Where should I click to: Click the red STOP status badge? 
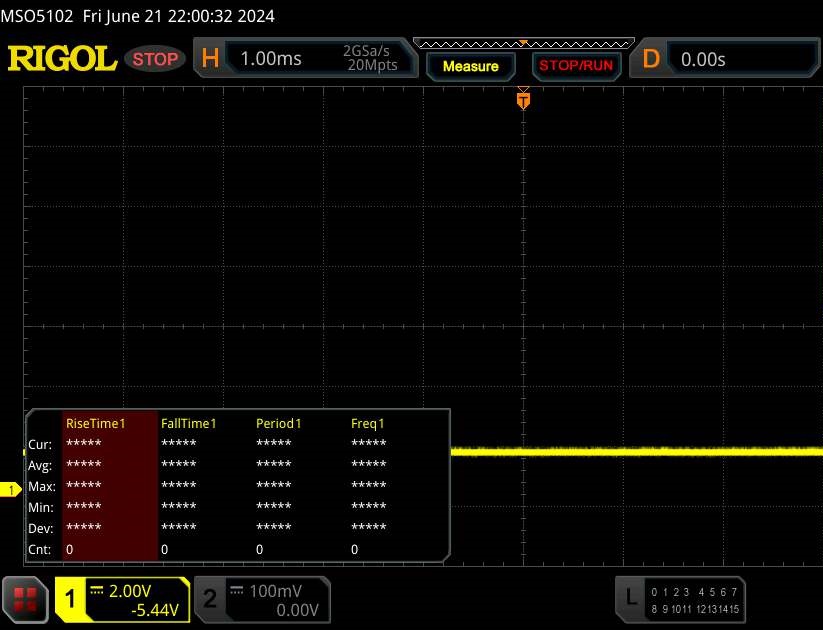click(155, 59)
